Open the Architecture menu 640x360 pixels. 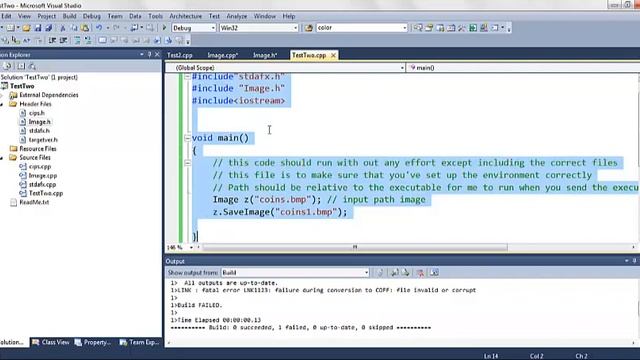pos(186,16)
